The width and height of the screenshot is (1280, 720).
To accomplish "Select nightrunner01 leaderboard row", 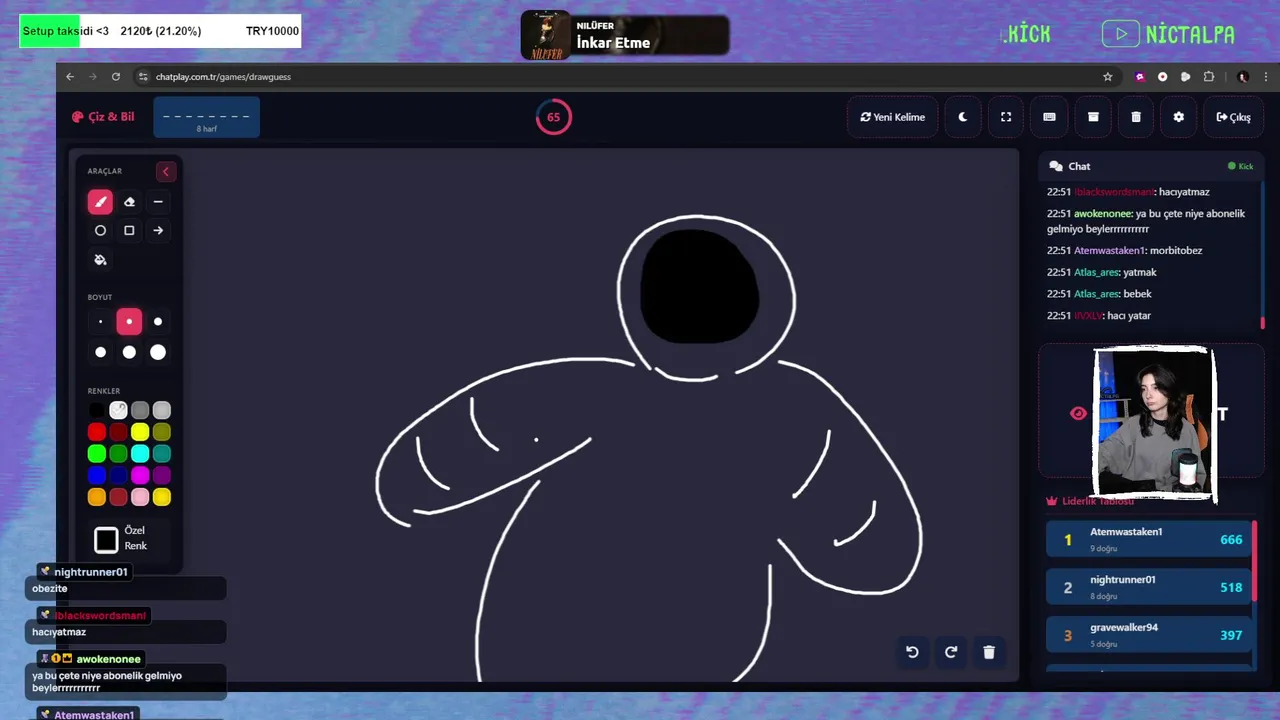I will pos(1150,587).
